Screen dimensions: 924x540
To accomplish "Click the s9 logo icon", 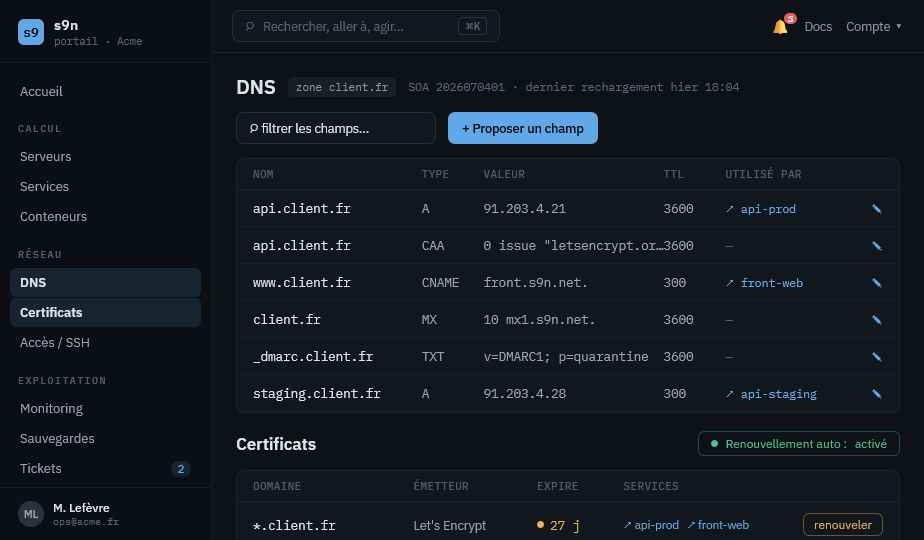I will (x=31, y=32).
